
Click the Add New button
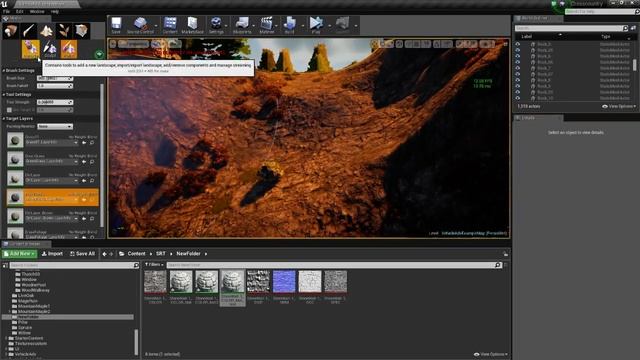click(19, 254)
